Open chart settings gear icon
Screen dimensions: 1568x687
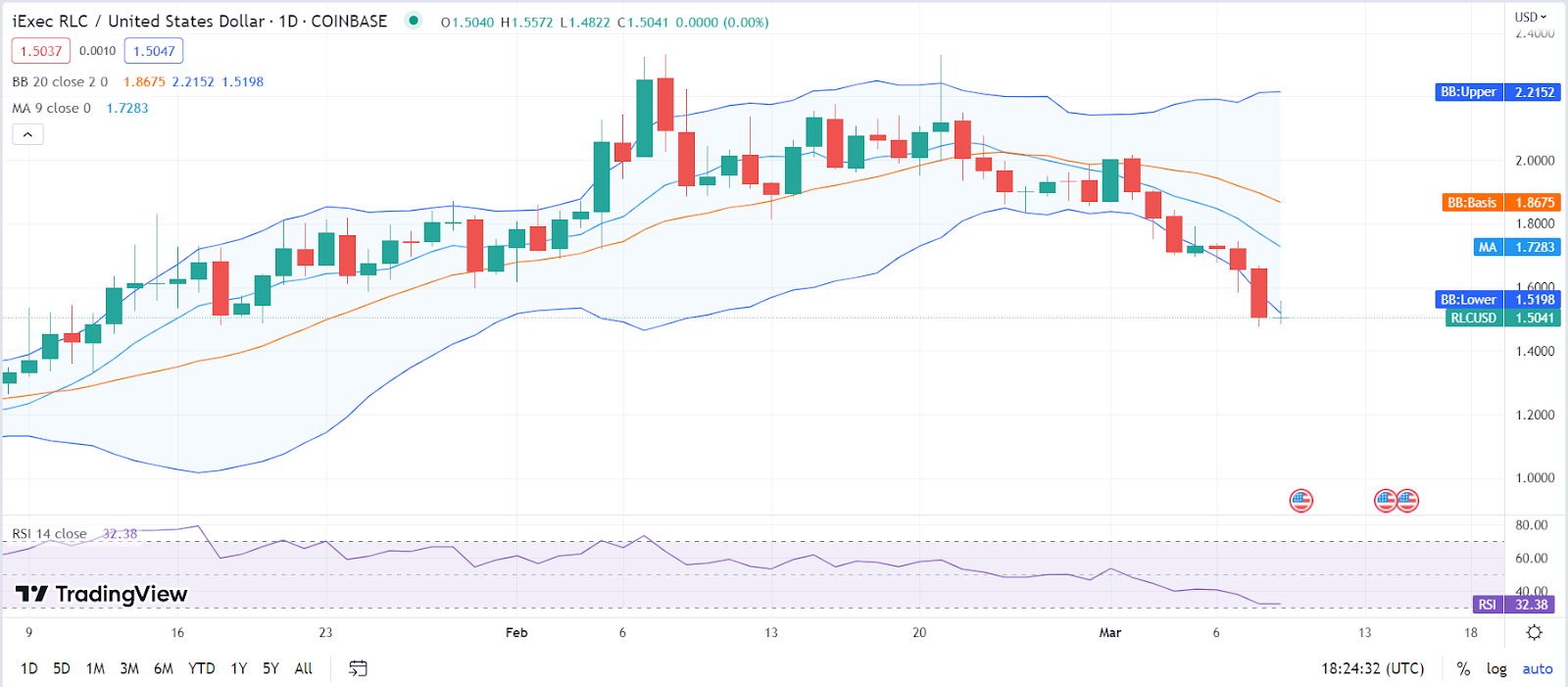tap(1535, 632)
